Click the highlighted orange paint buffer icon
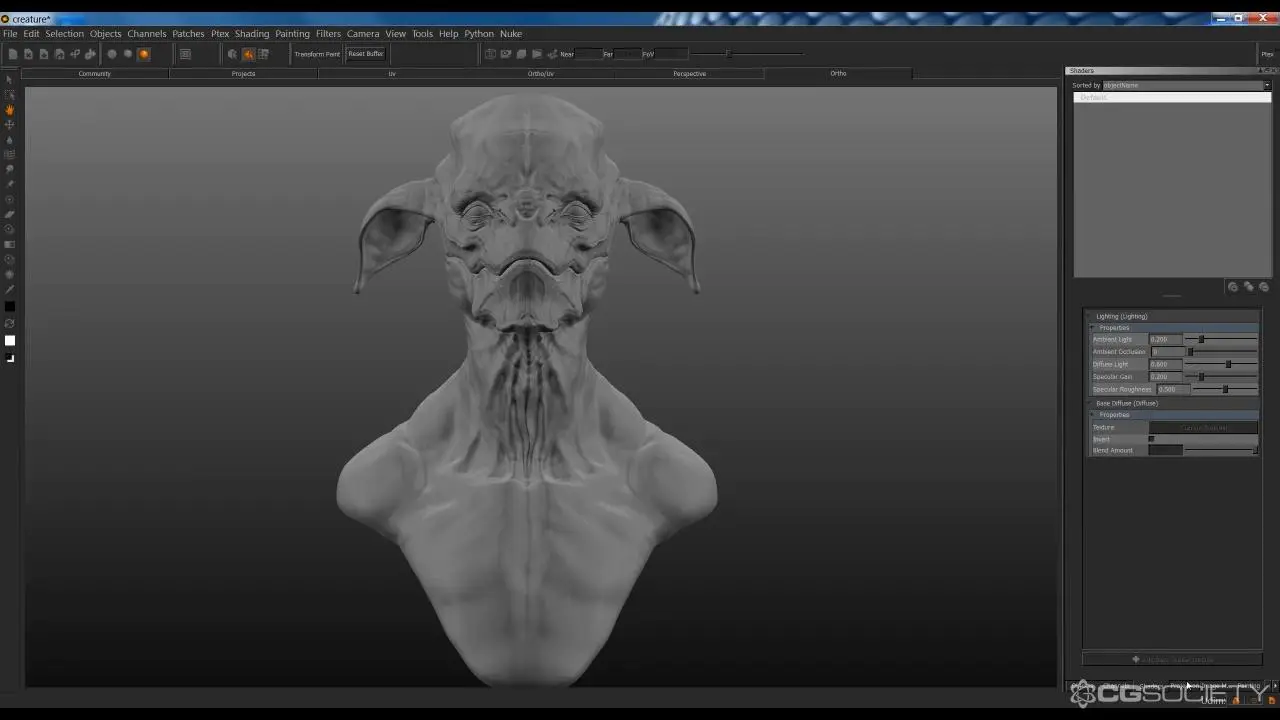1280x720 pixels. [x=248, y=54]
